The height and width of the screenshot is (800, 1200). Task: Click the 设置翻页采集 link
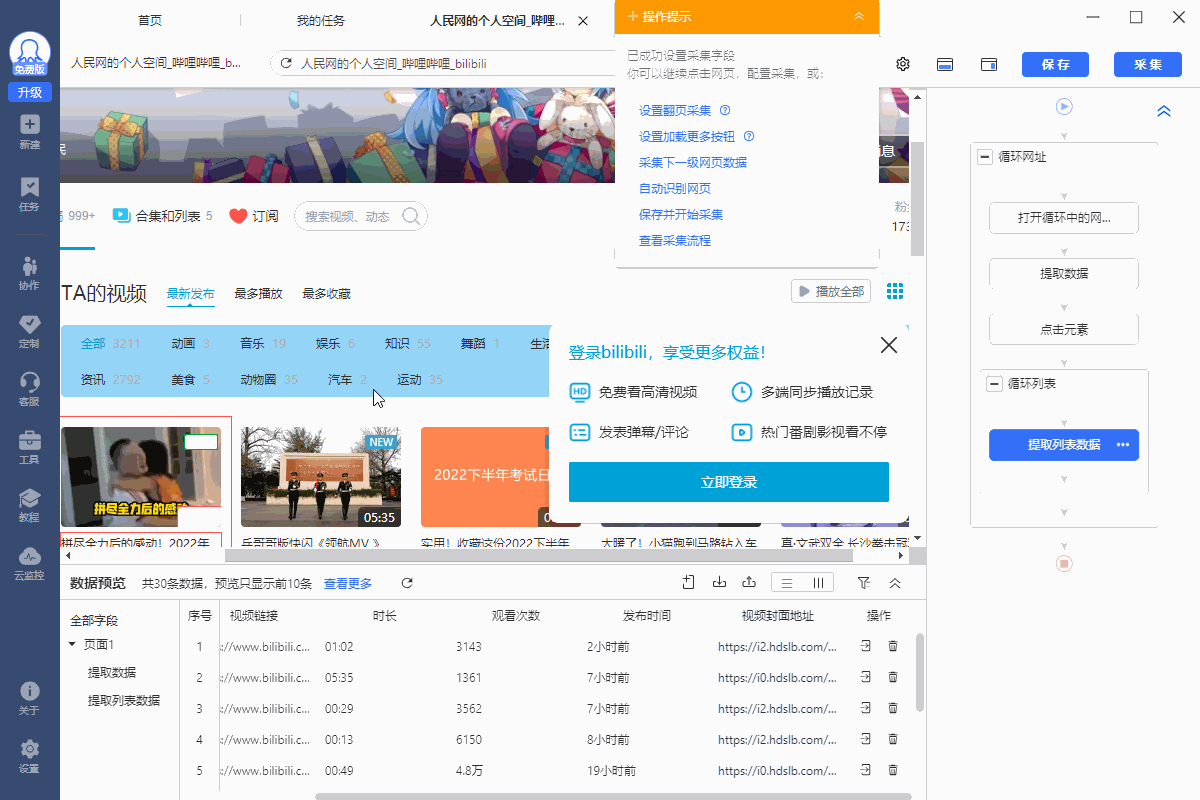[x=675, y=110]
